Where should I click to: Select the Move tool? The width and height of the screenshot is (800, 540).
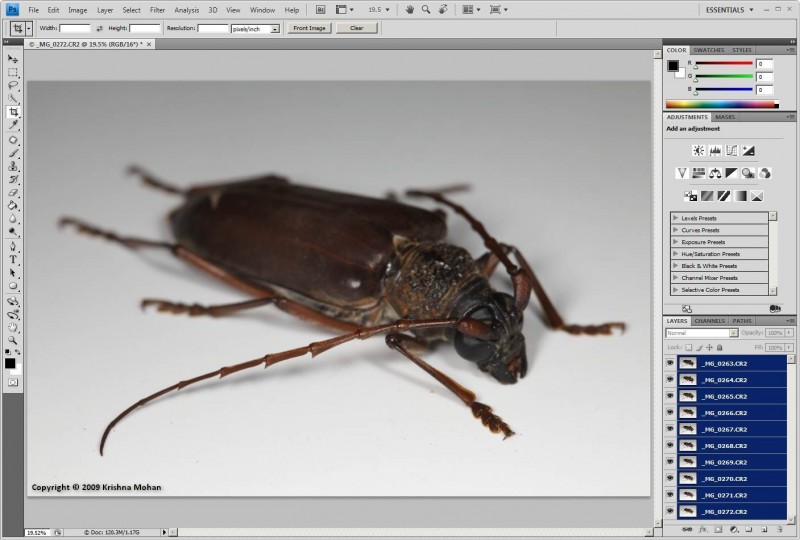[x=13, y=59]
